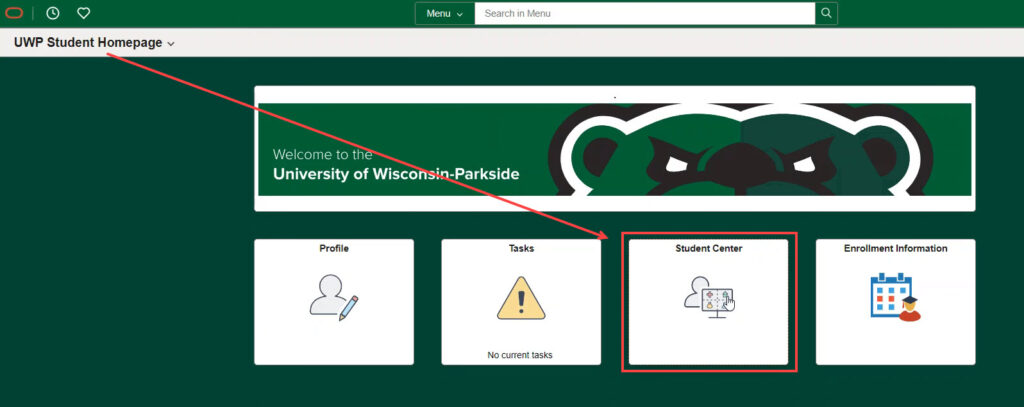This screenshot has width=1024, height=407.
Task: Open the Profile tile title
Action: point(334,248)
